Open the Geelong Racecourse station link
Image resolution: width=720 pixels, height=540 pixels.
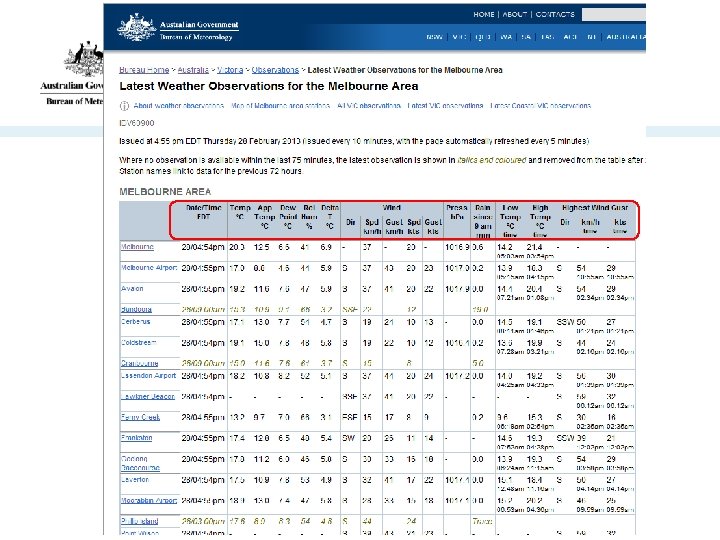tap(140, 463)
